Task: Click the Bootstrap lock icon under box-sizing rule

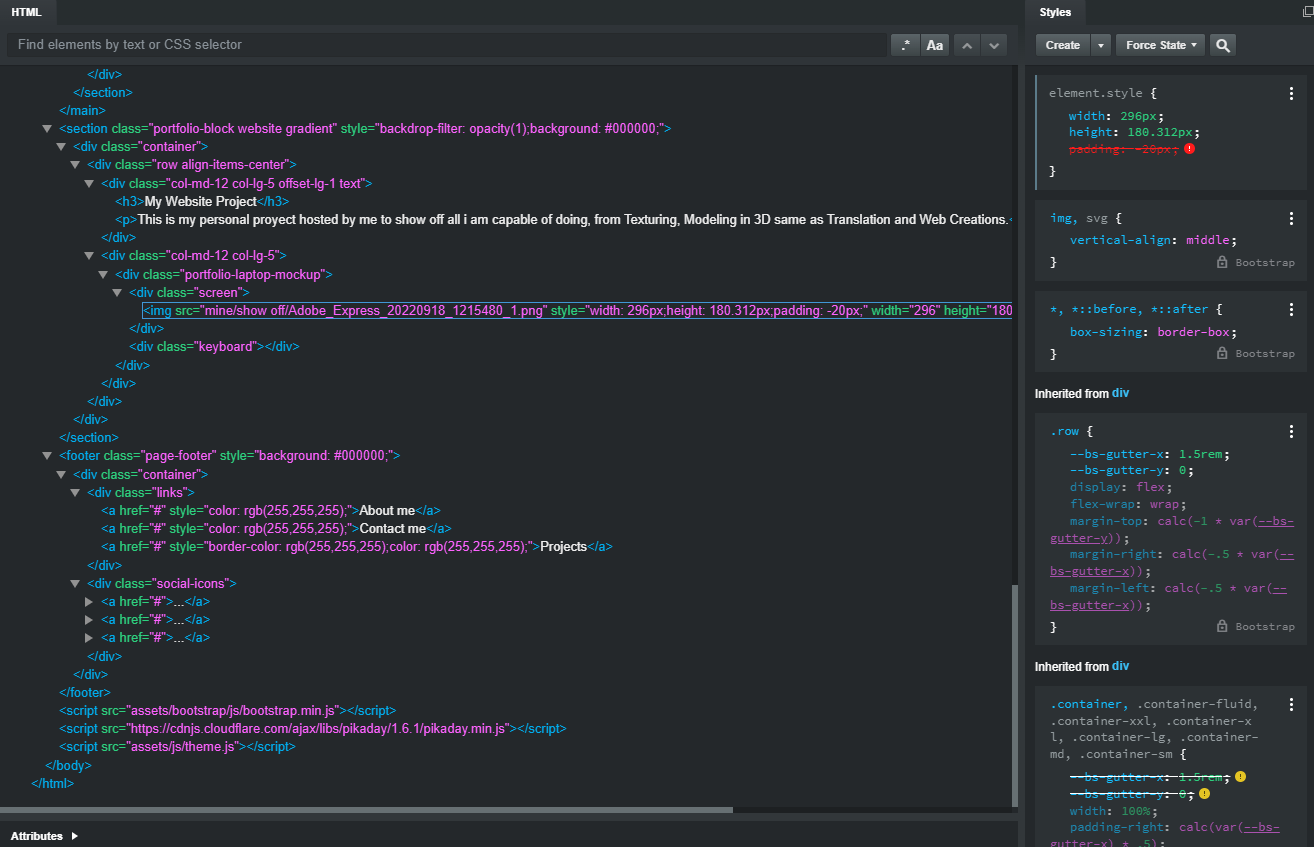Action: click(x=1222, y=354)
